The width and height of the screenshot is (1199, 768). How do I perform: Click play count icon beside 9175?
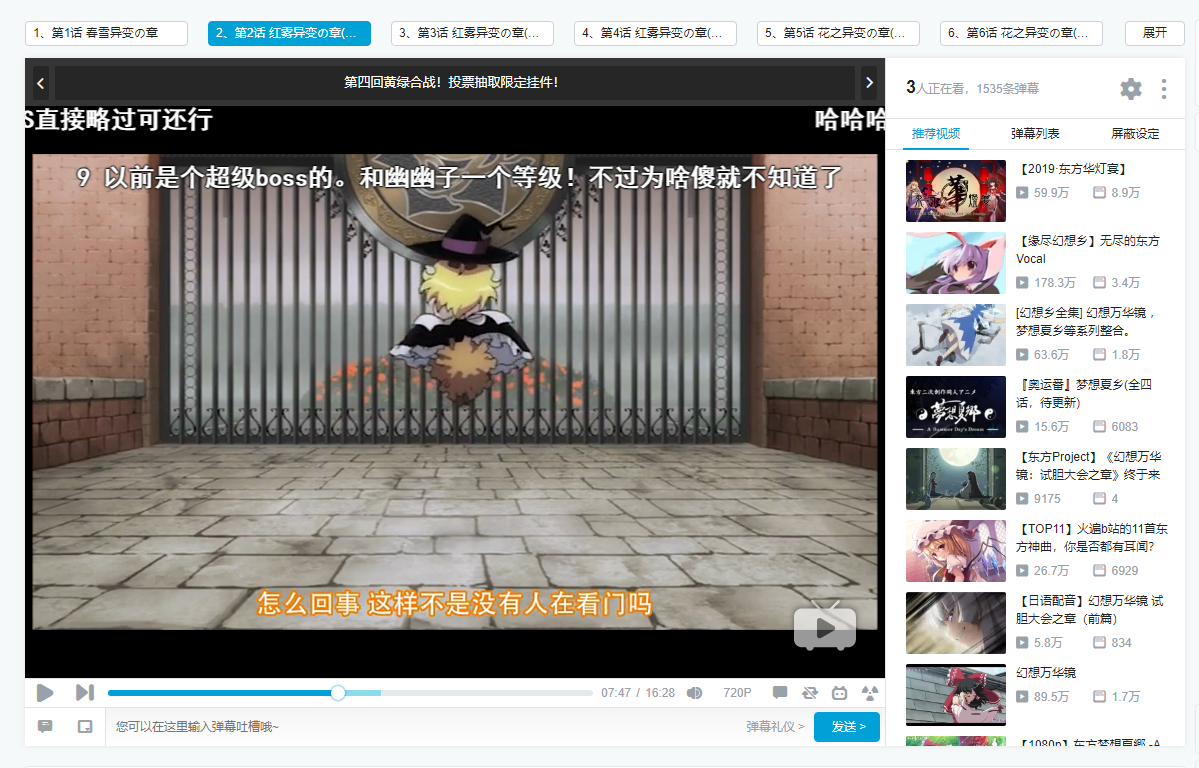click(x=1022, y=499)
